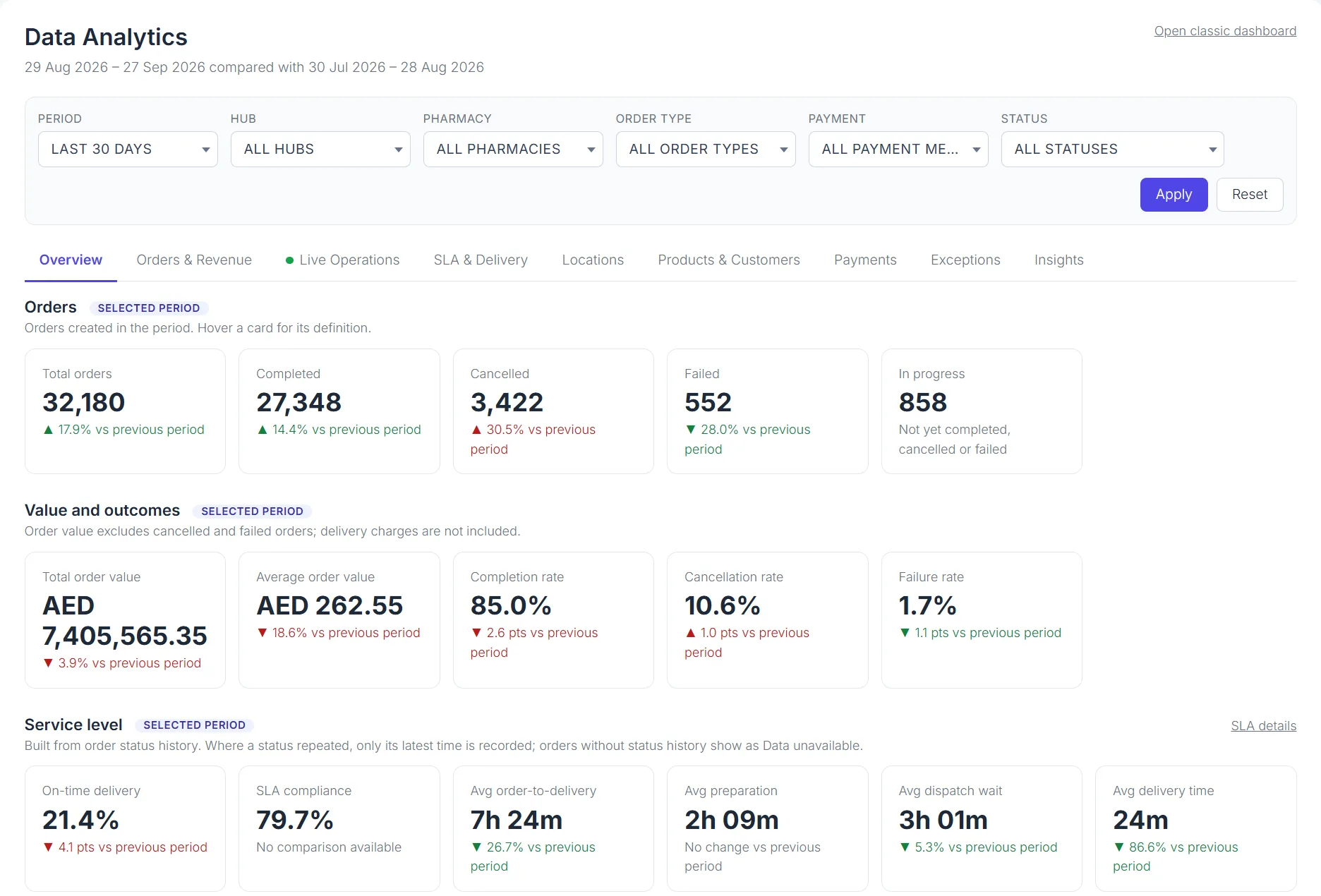The height and width of the screenshot is (896, 1321).
Task: Click the green dot on Live Operations tab
Action: coord(289,260)
